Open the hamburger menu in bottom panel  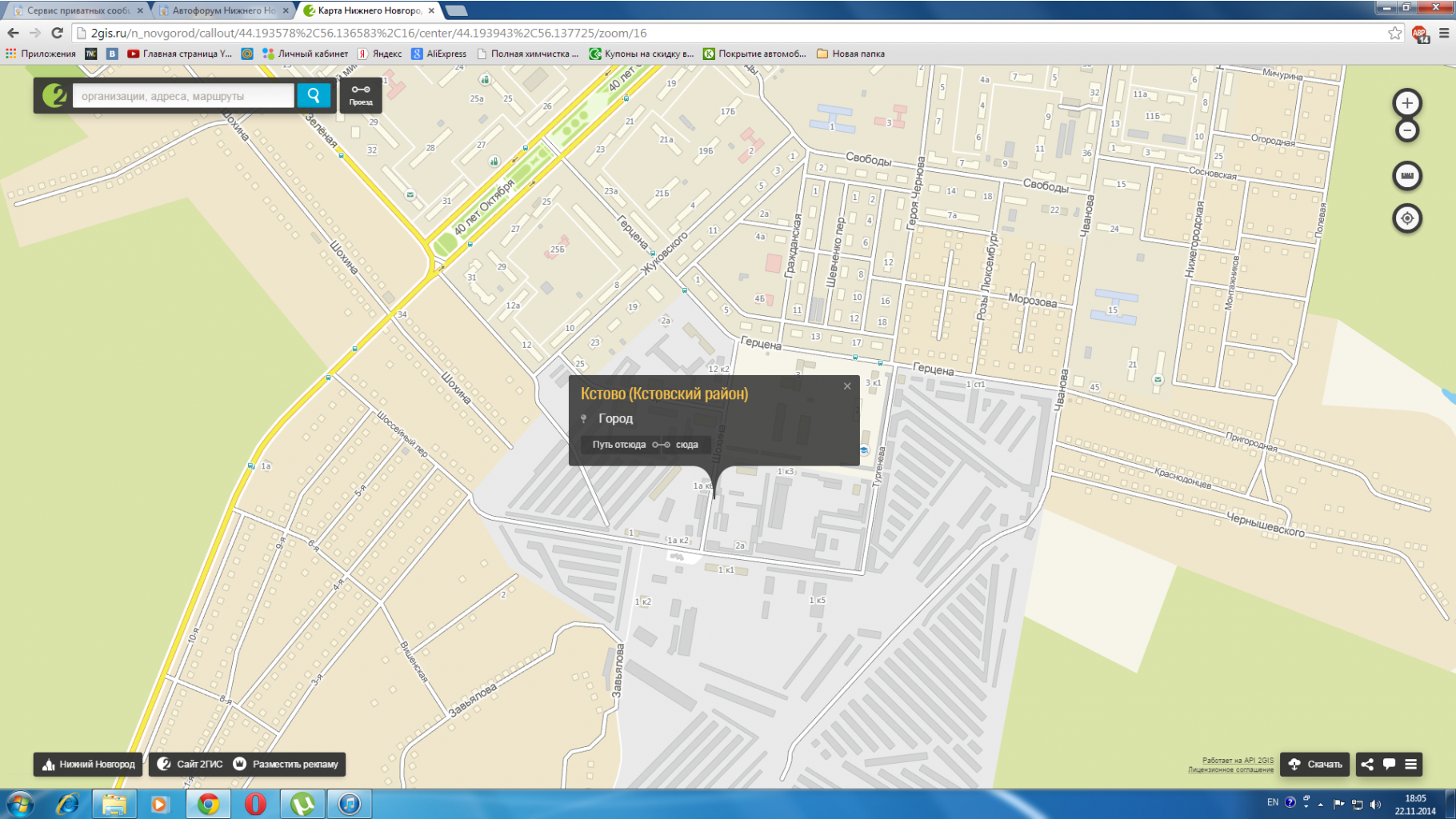pyautogui.click(x=1411, y=765)
